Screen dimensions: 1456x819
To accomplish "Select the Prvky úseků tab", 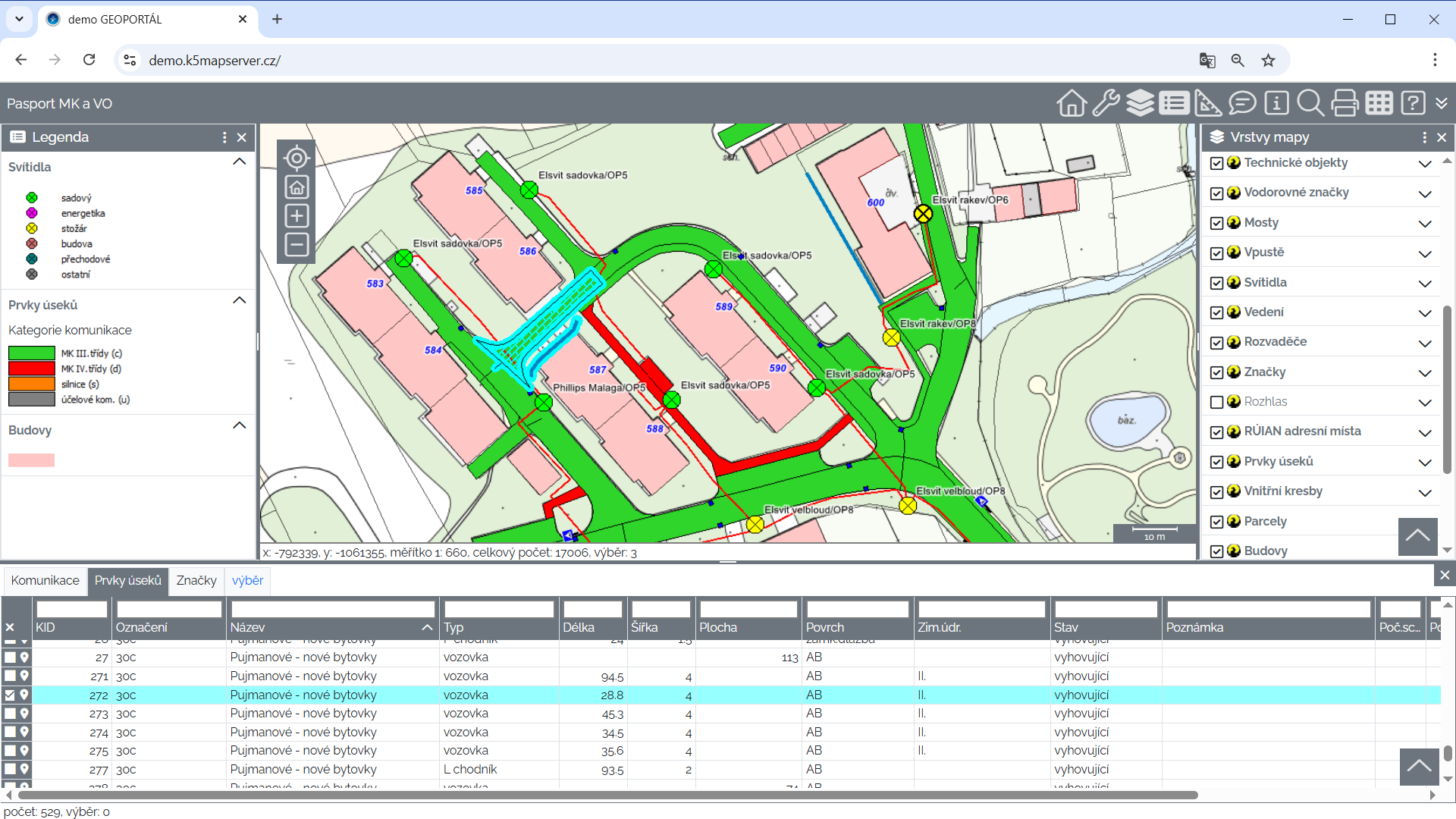I will (128, 580).
